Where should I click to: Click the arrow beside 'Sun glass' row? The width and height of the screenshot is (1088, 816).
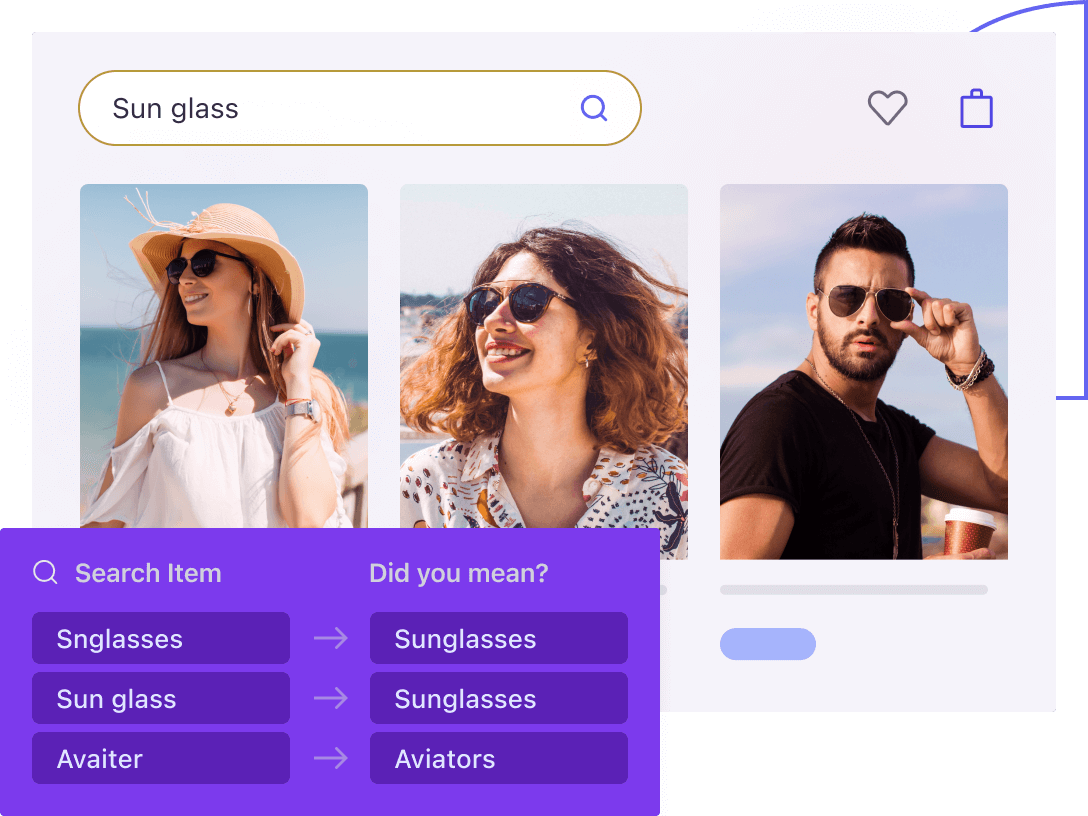point(330,698)
